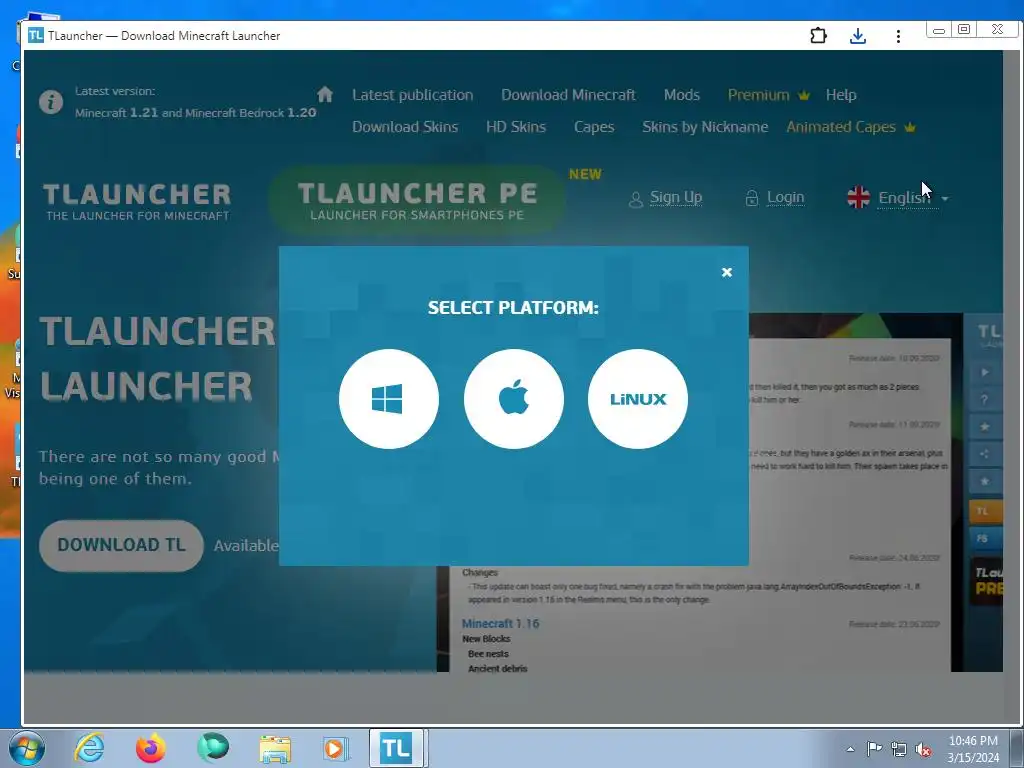This screenshot has width=1024, height=768.
Task: Show hidden tray icons arrow
Action: point(850,749)
